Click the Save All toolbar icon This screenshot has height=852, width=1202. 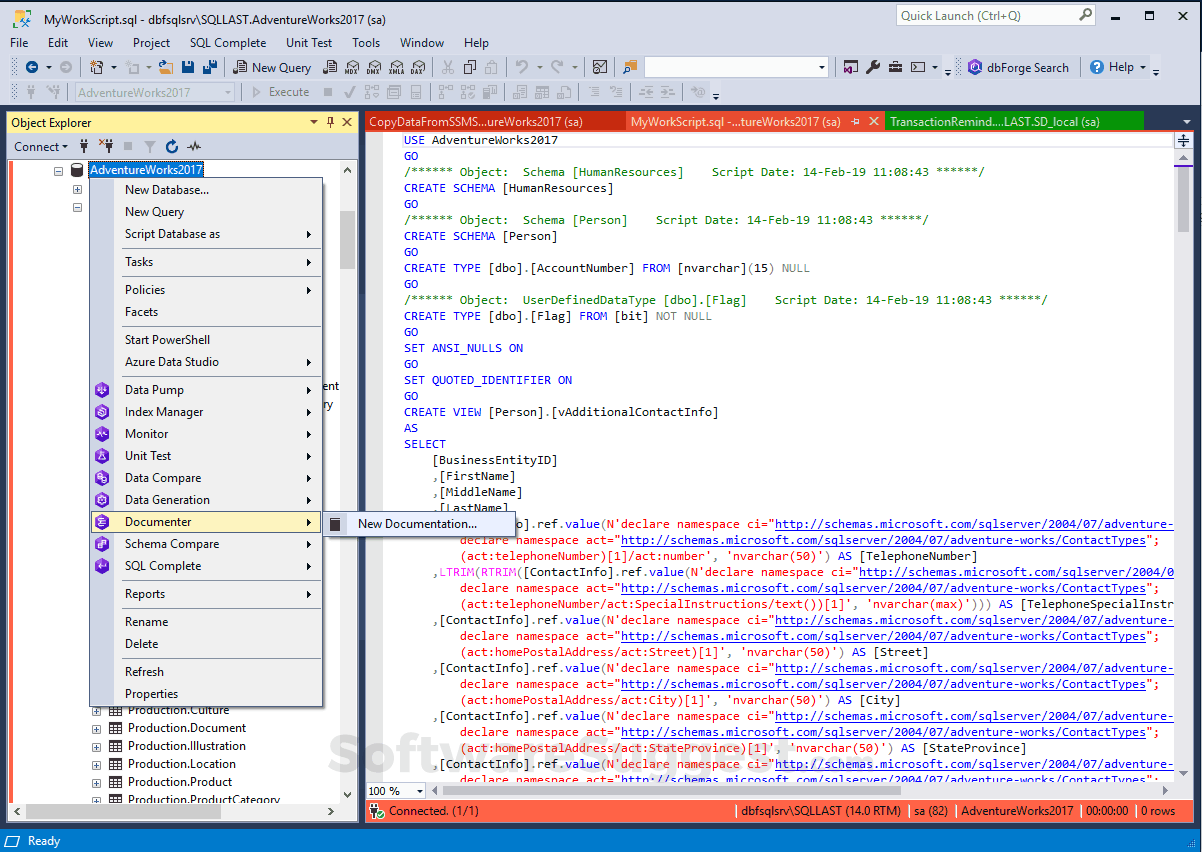tap(208, 67)
